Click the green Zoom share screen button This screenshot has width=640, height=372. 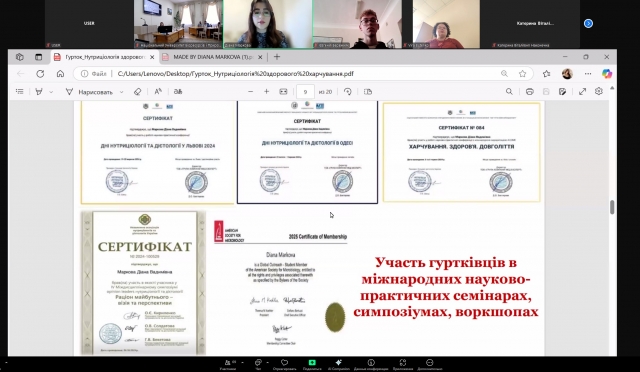[x=312, y=362]
